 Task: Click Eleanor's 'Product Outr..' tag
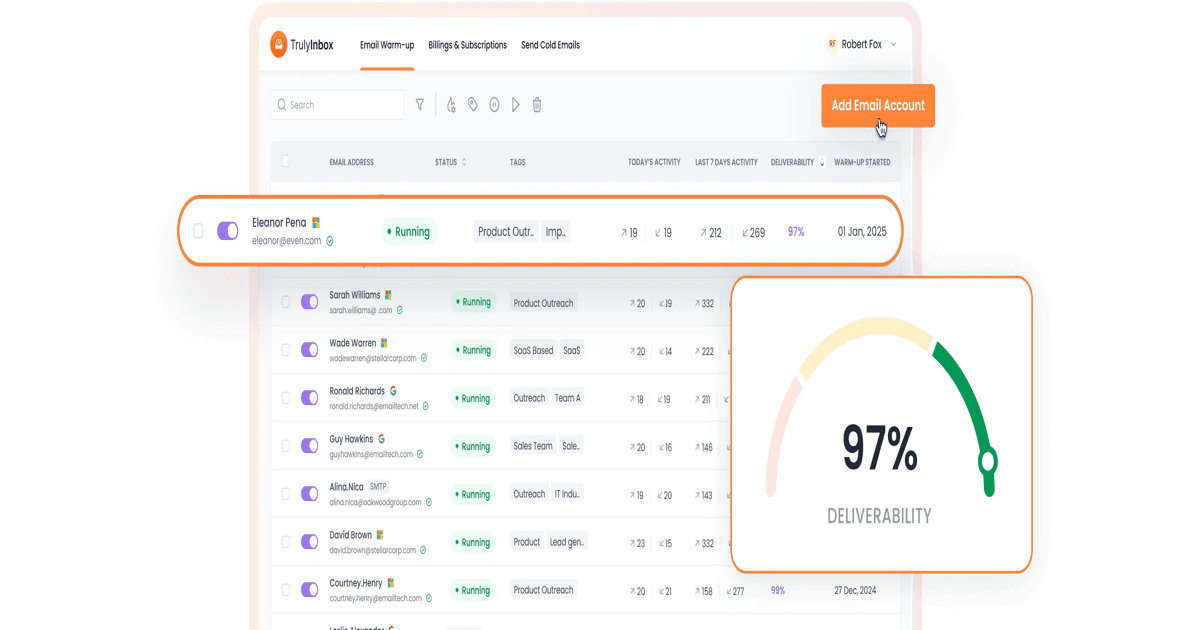[x=506, y=232]
